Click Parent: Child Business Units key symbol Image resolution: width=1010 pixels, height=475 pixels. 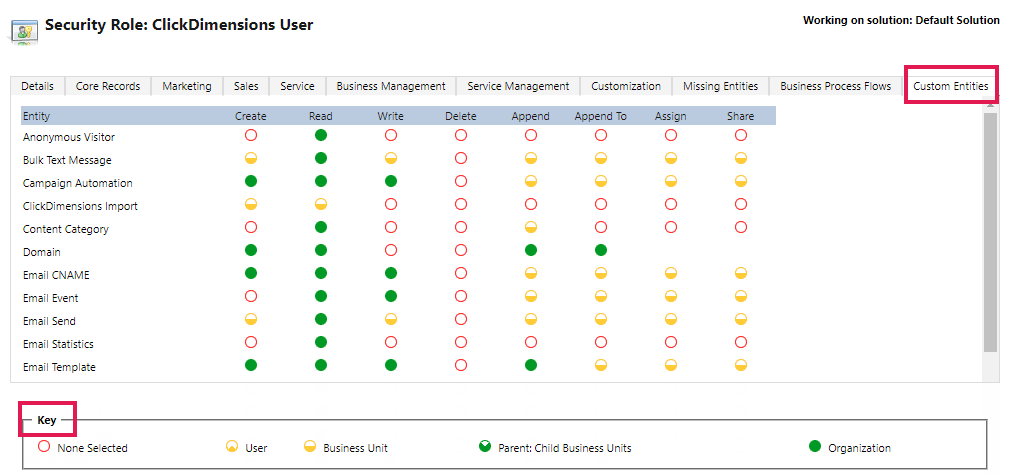pyautogui.click(x=485, y=446)
